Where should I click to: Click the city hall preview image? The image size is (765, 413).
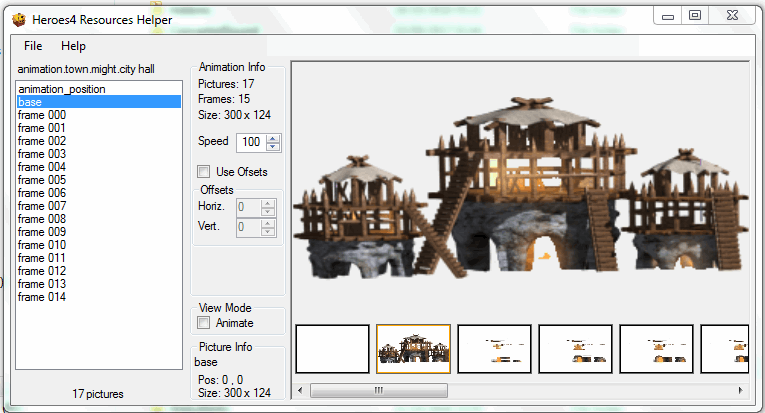tap(521, 188)
